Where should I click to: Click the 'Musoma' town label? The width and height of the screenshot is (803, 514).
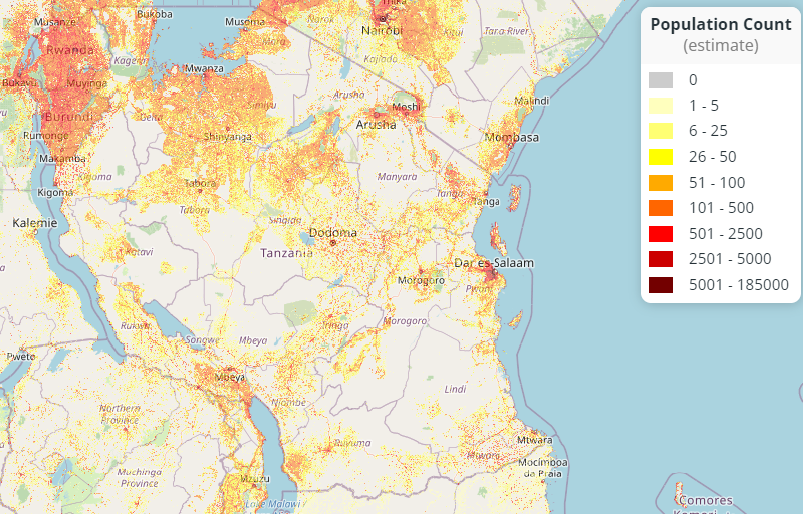coord(245,22)
